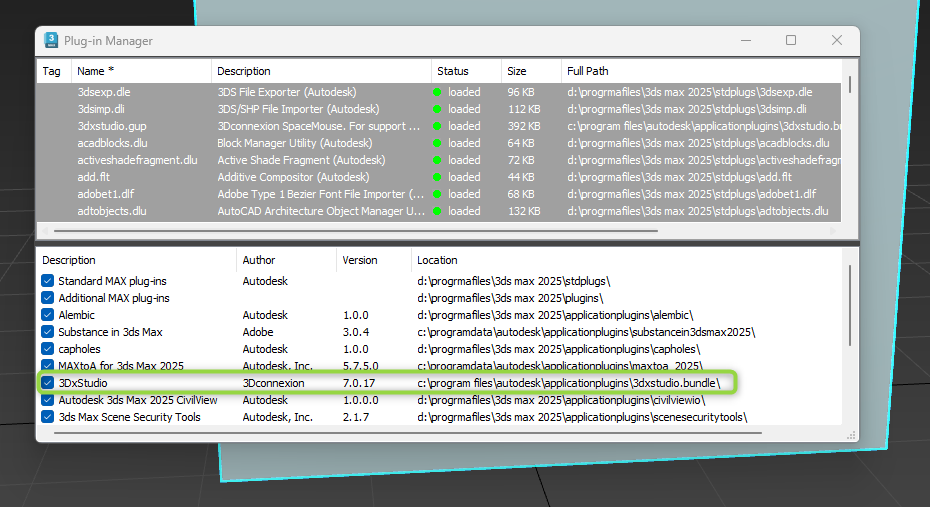The image size is (930, 507).
Task: Maximize the Plug-in Manager window
Action: pos(791,40)
